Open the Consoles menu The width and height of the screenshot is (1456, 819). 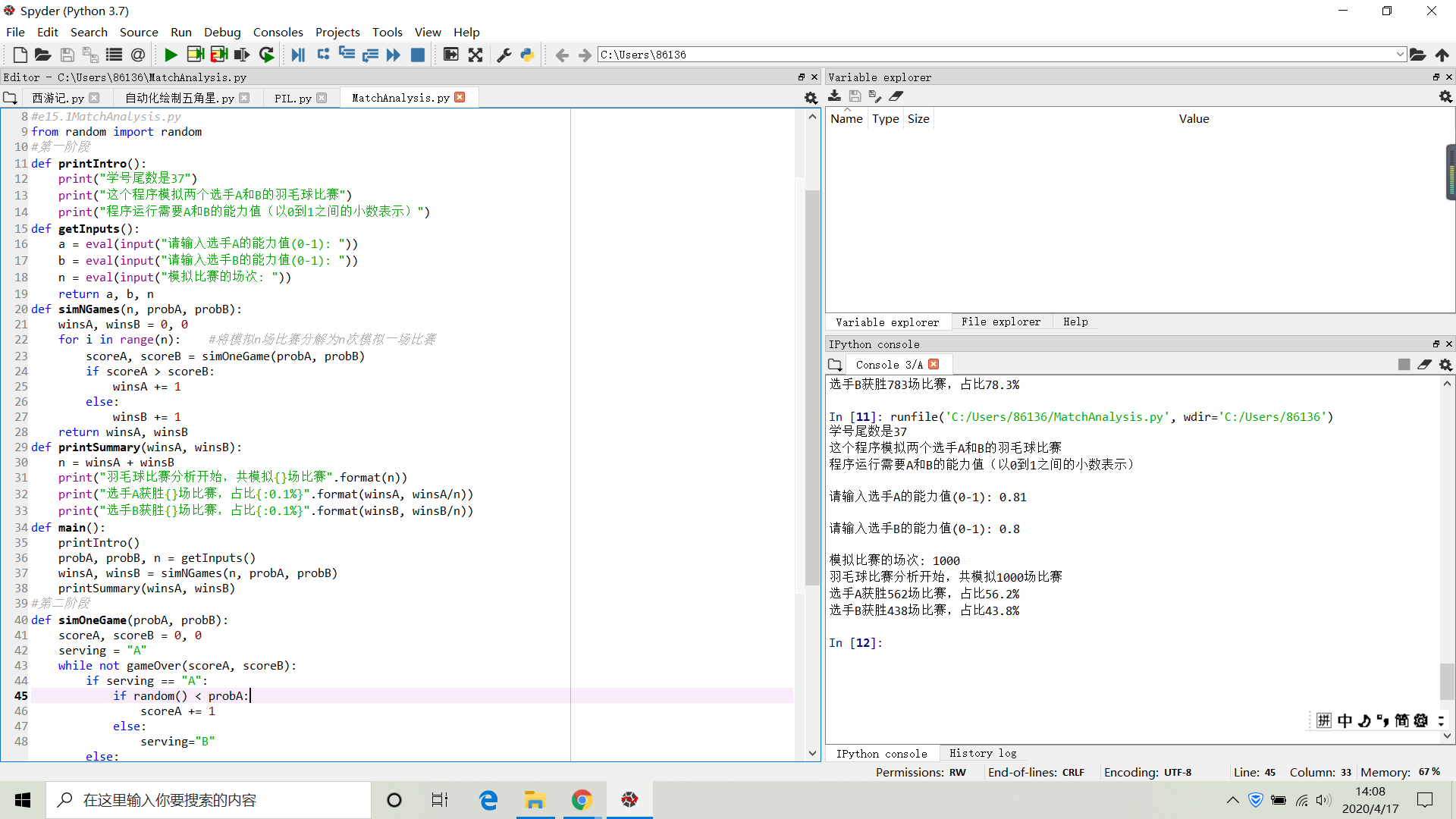click(278, 32)
